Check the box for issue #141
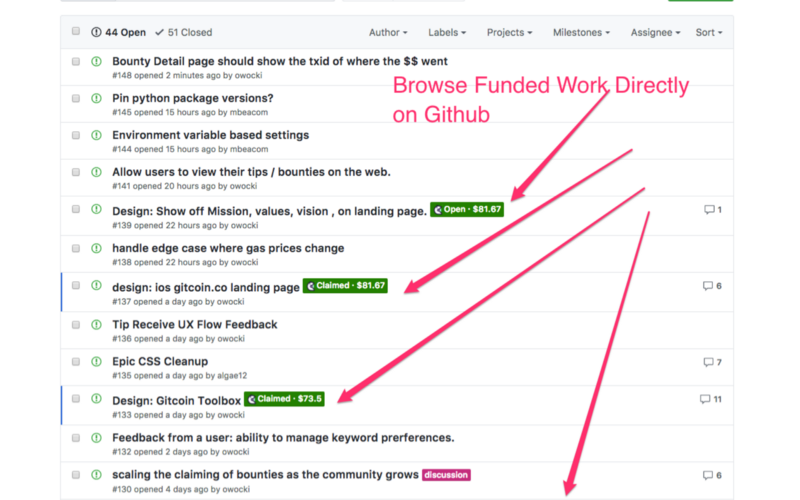The image size is (800, 500). click(76, 172)
